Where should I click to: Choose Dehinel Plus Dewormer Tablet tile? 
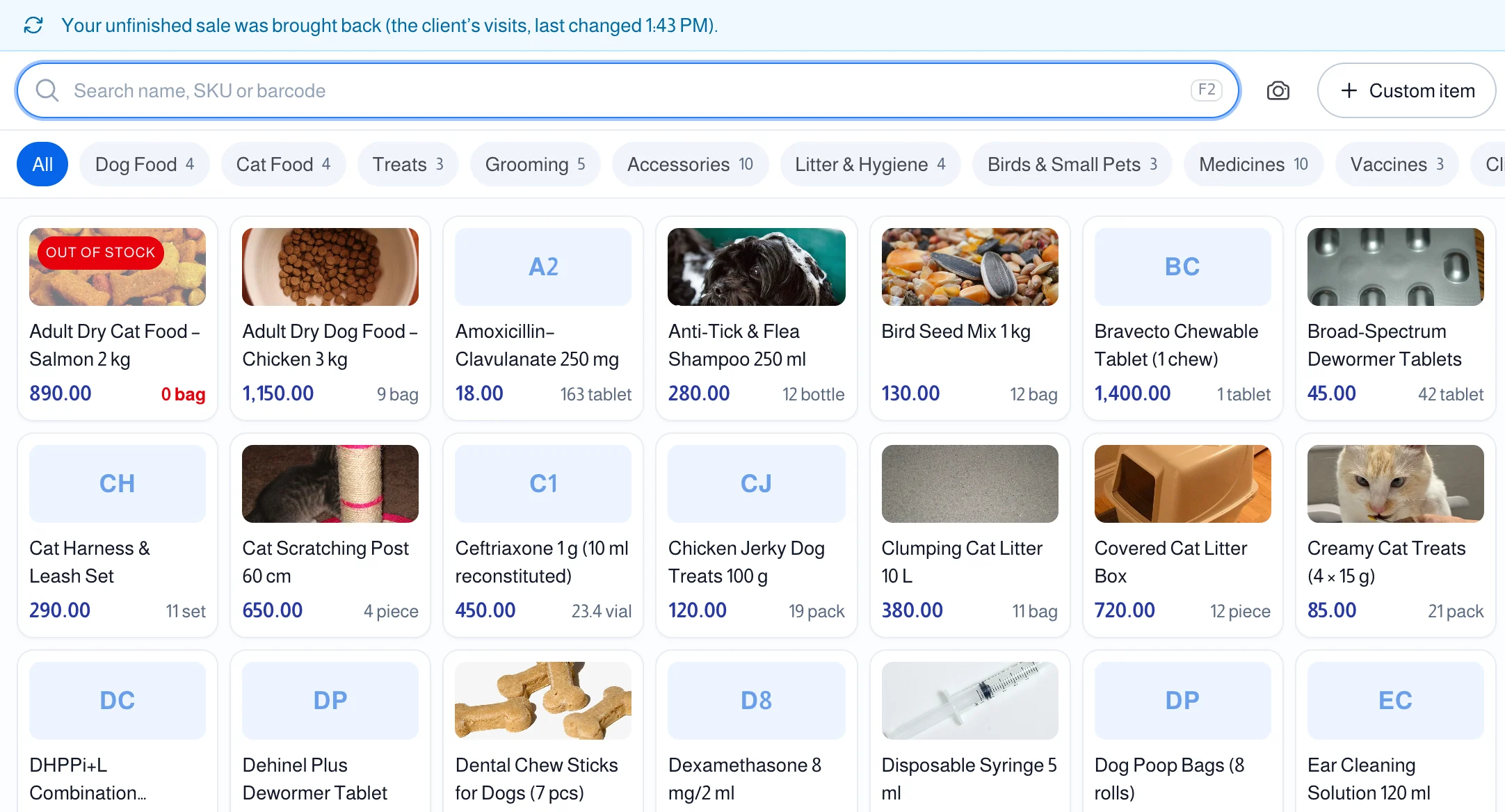(x=330, y=701)
